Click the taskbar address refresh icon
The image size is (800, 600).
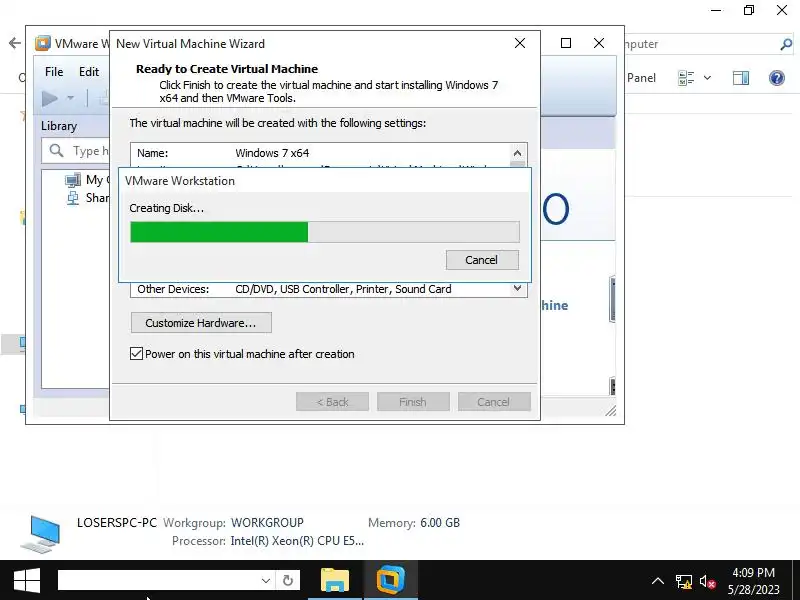point(288,581)
